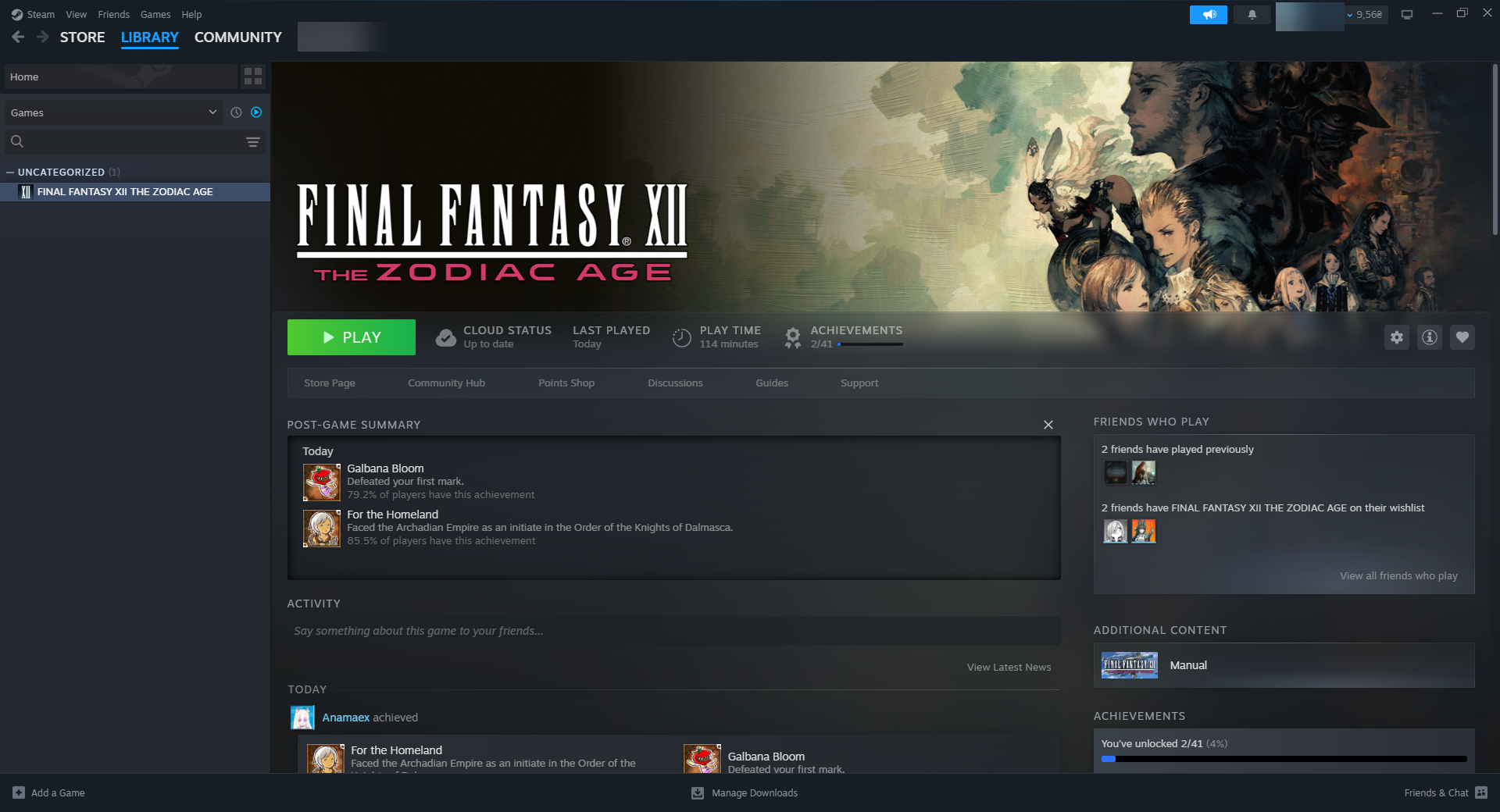Click the Steam logo menu icon

[x=16, y=15]
